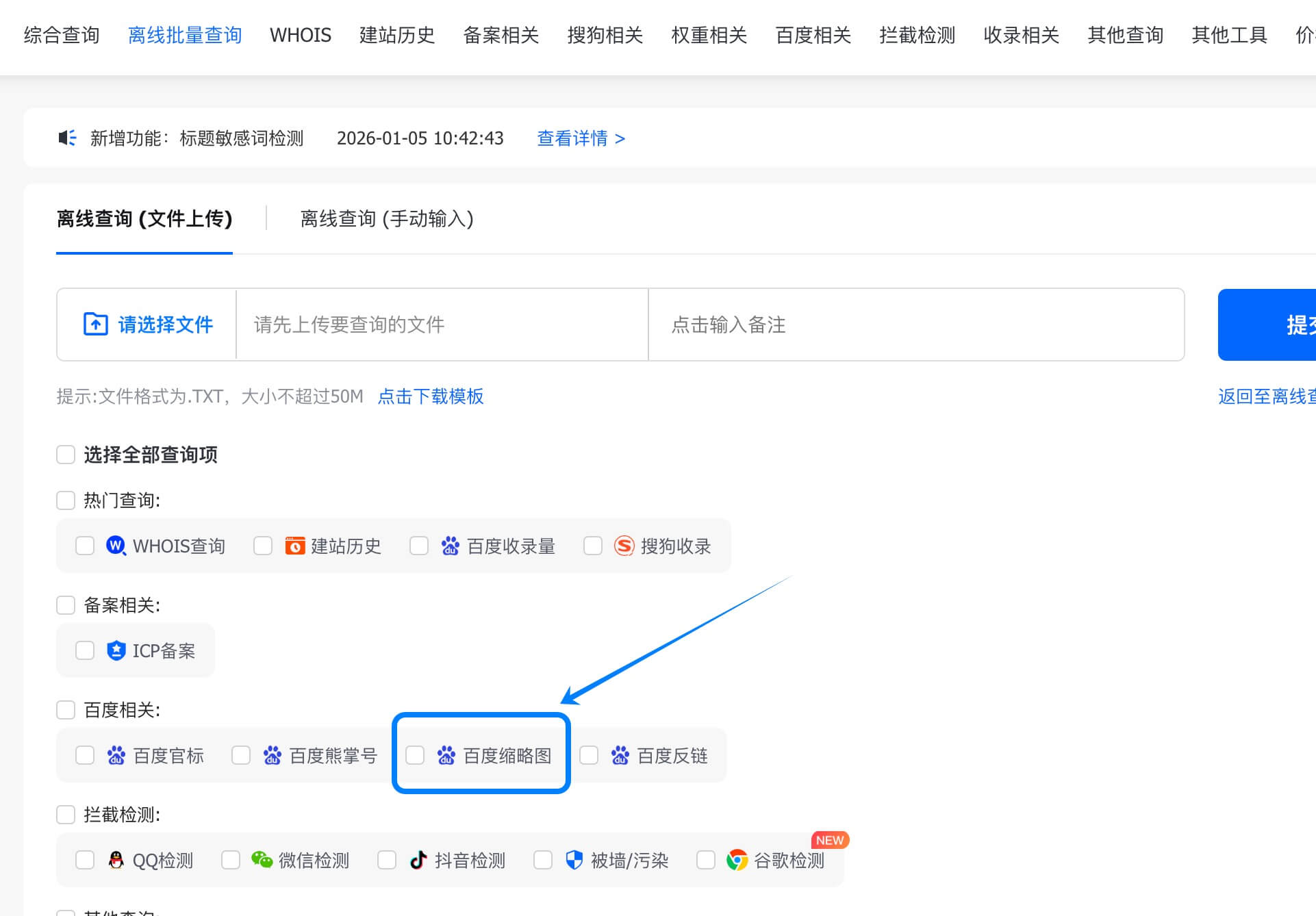Tick the 百度缩略图 checkbox

[415, 755]
